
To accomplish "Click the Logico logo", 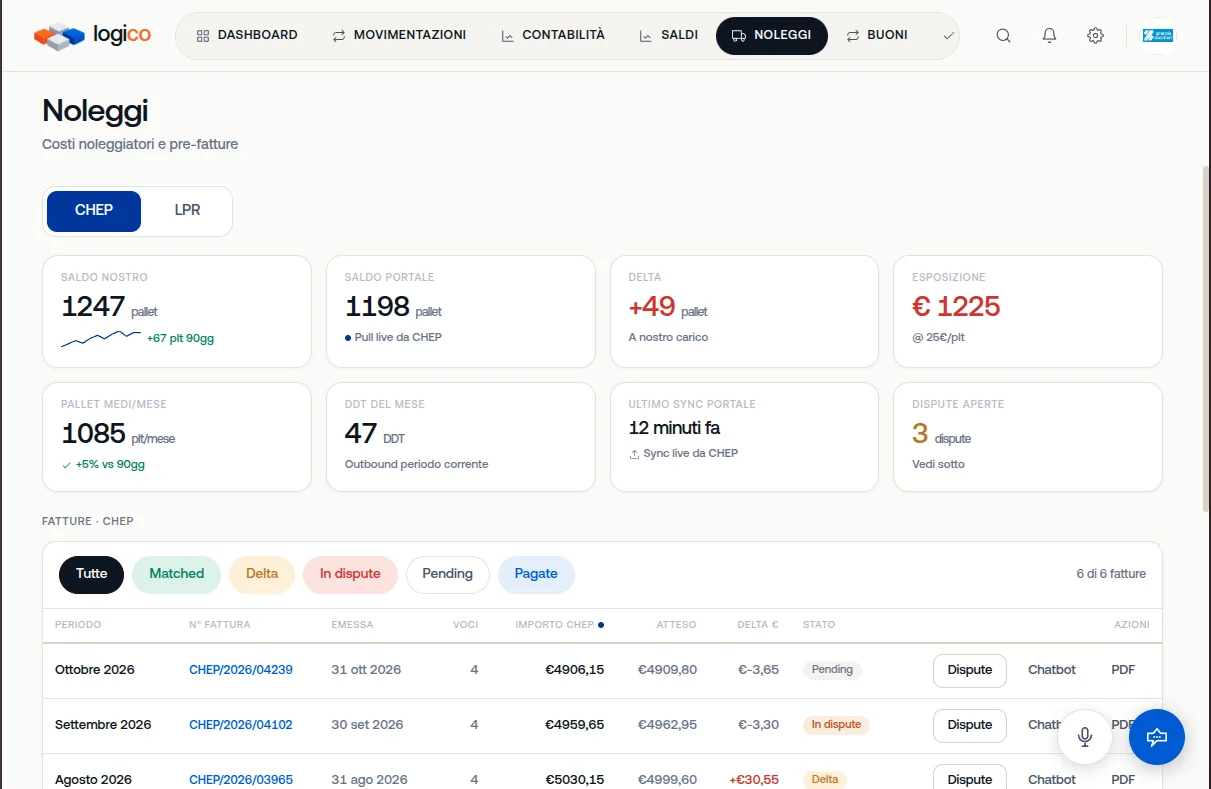I will (x=92, y=35).
